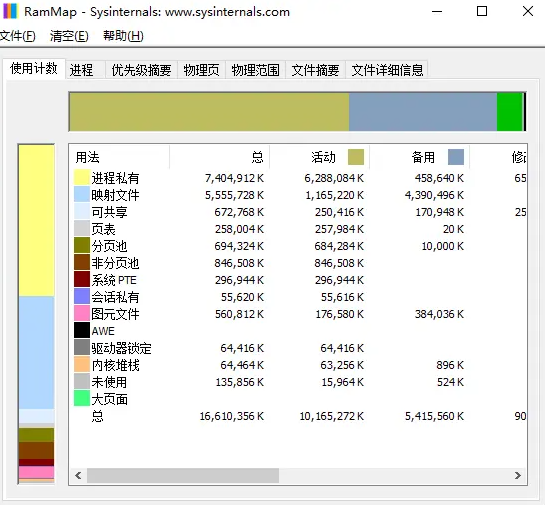Click the horizontal scrollbar right arrow
This screenshot has width=545, height=505.
tap(518, 475)
